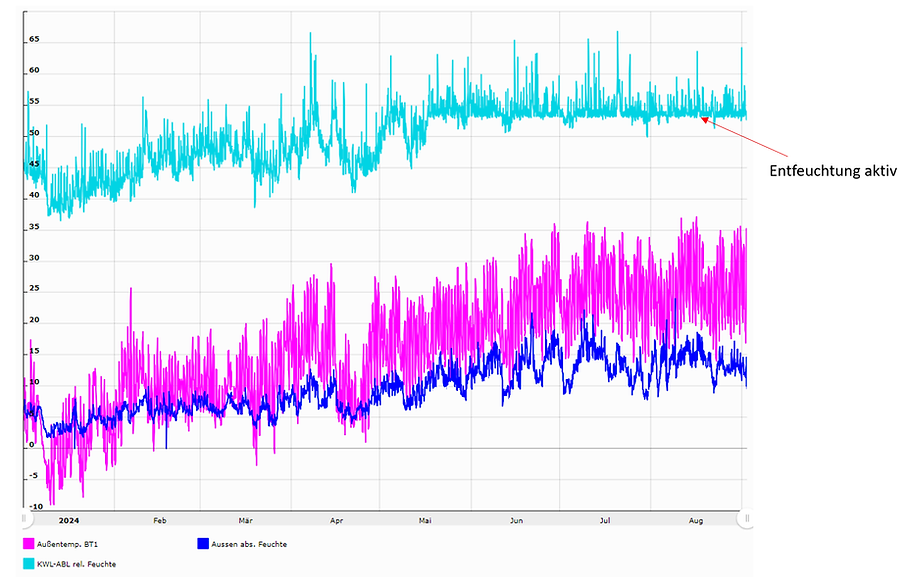This screenshot has height=577, width=907.
Task: Click the Apr marker on the time axis
Action: click(337, 520)
